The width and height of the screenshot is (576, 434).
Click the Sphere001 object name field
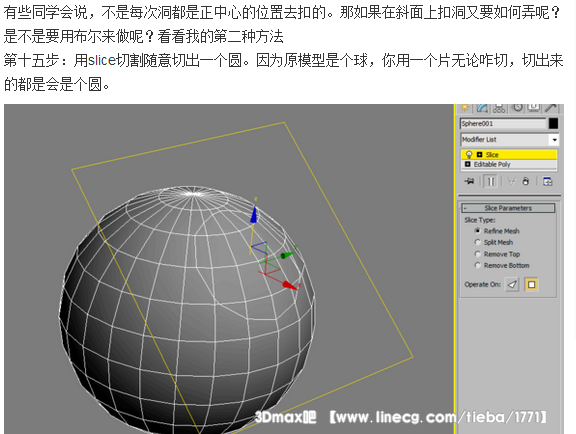(503, 123)
